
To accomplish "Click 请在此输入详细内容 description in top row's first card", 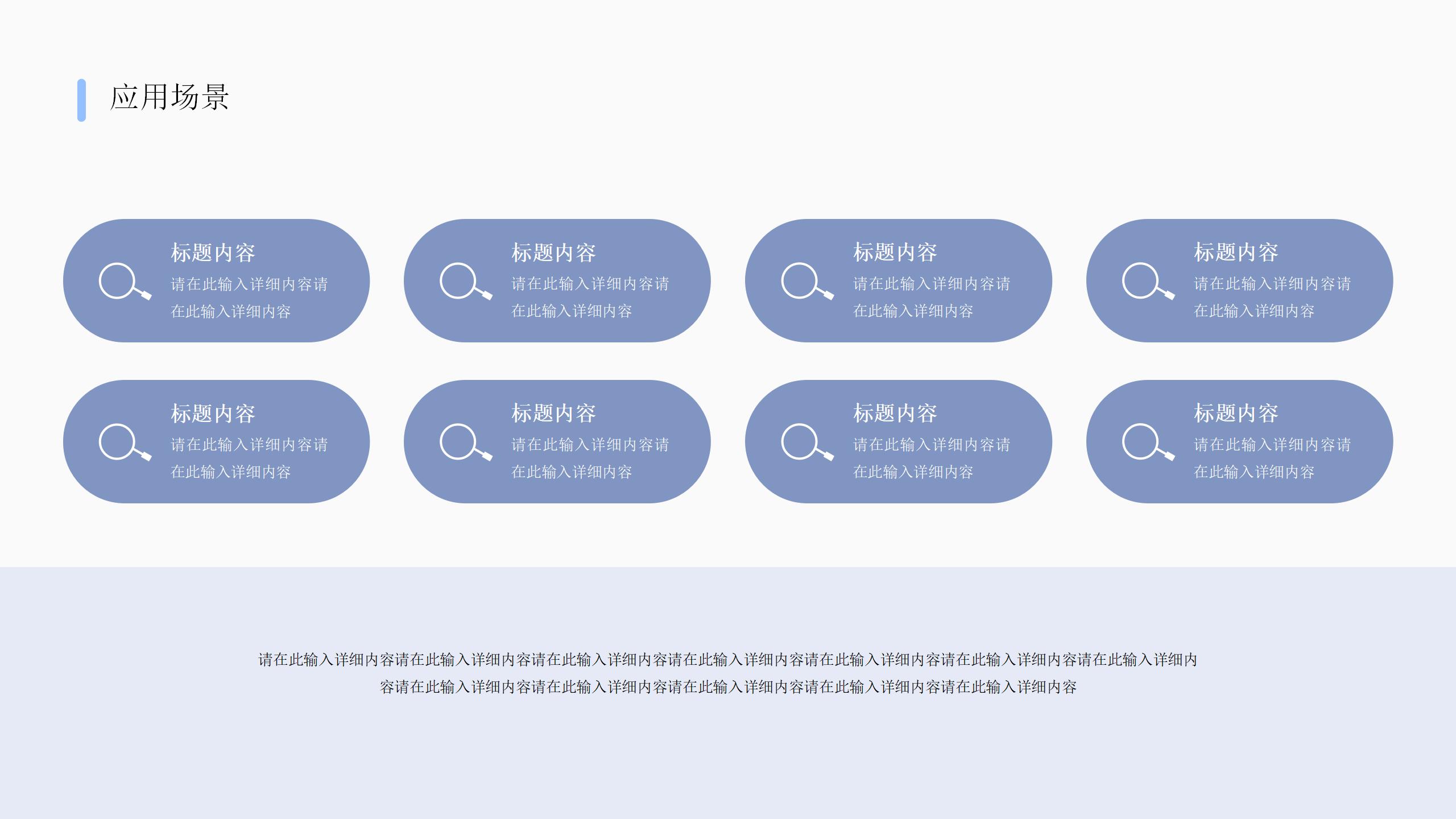I will [x=249, y=297].
